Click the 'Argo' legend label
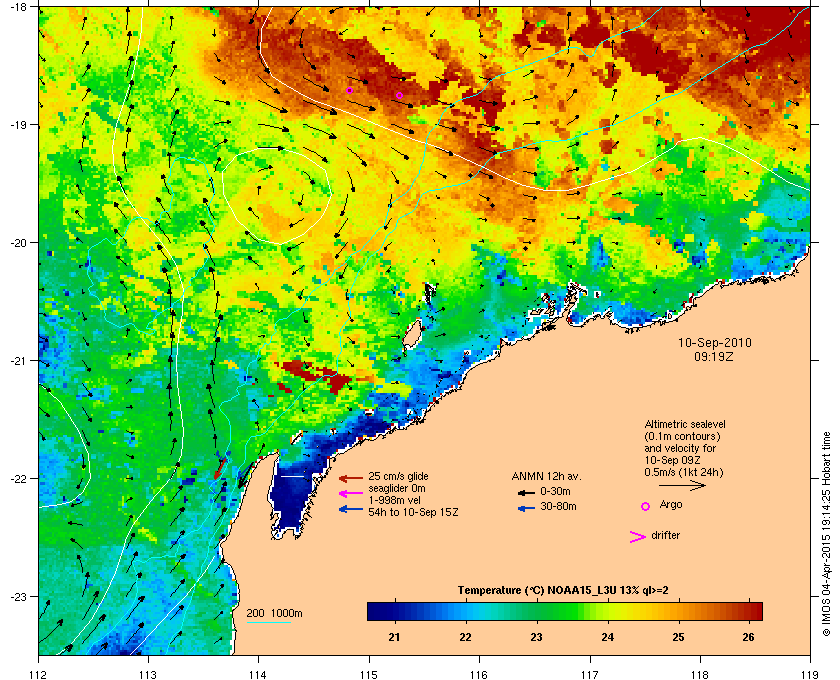840x680 pixels. [671, 505]
